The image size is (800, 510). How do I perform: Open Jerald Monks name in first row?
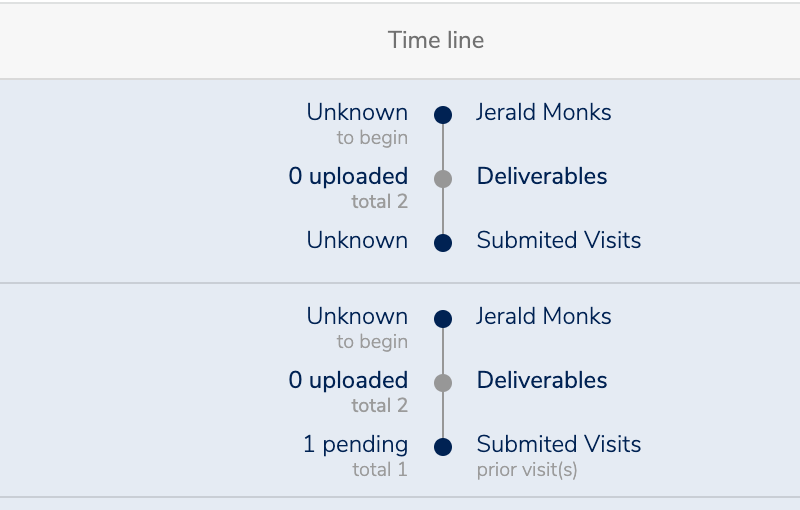click(543, 112)
